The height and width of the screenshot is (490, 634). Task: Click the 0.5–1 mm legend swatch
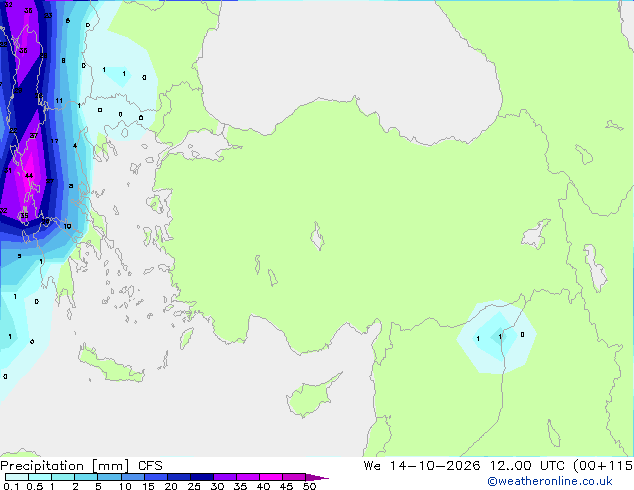40,477
